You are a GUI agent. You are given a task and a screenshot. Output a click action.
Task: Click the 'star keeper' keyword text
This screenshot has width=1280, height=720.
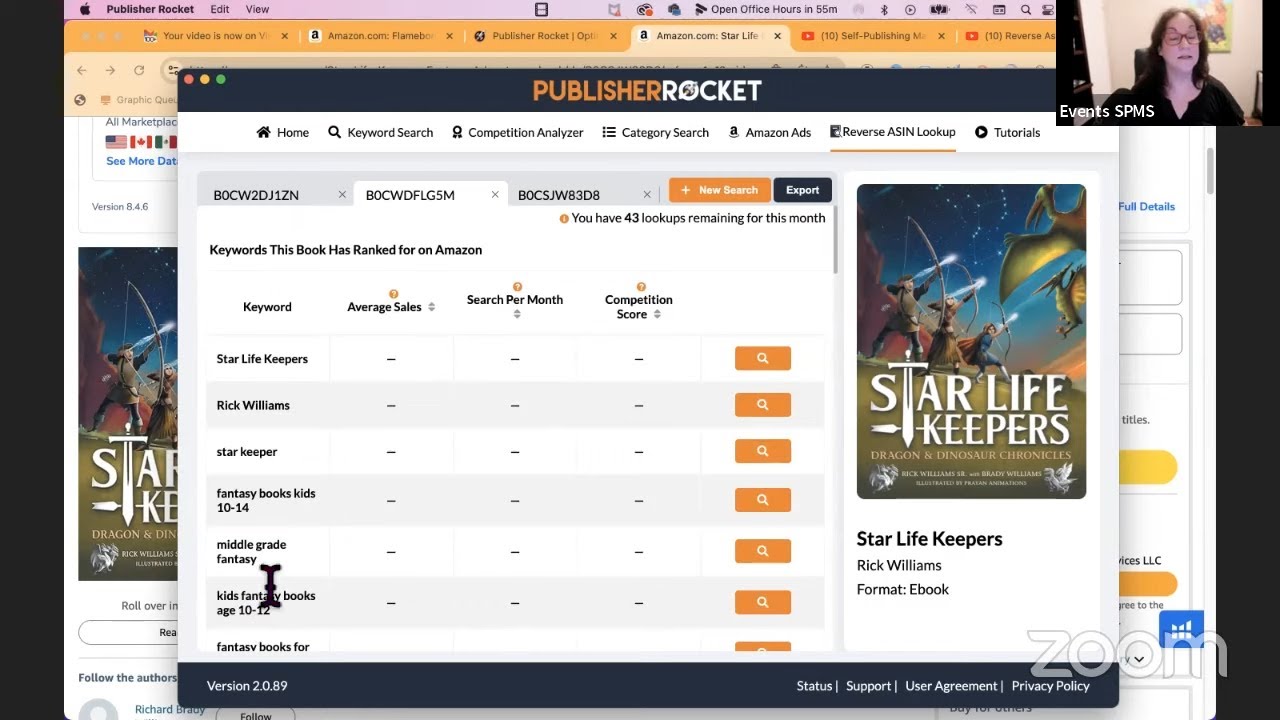coord(247,451)
